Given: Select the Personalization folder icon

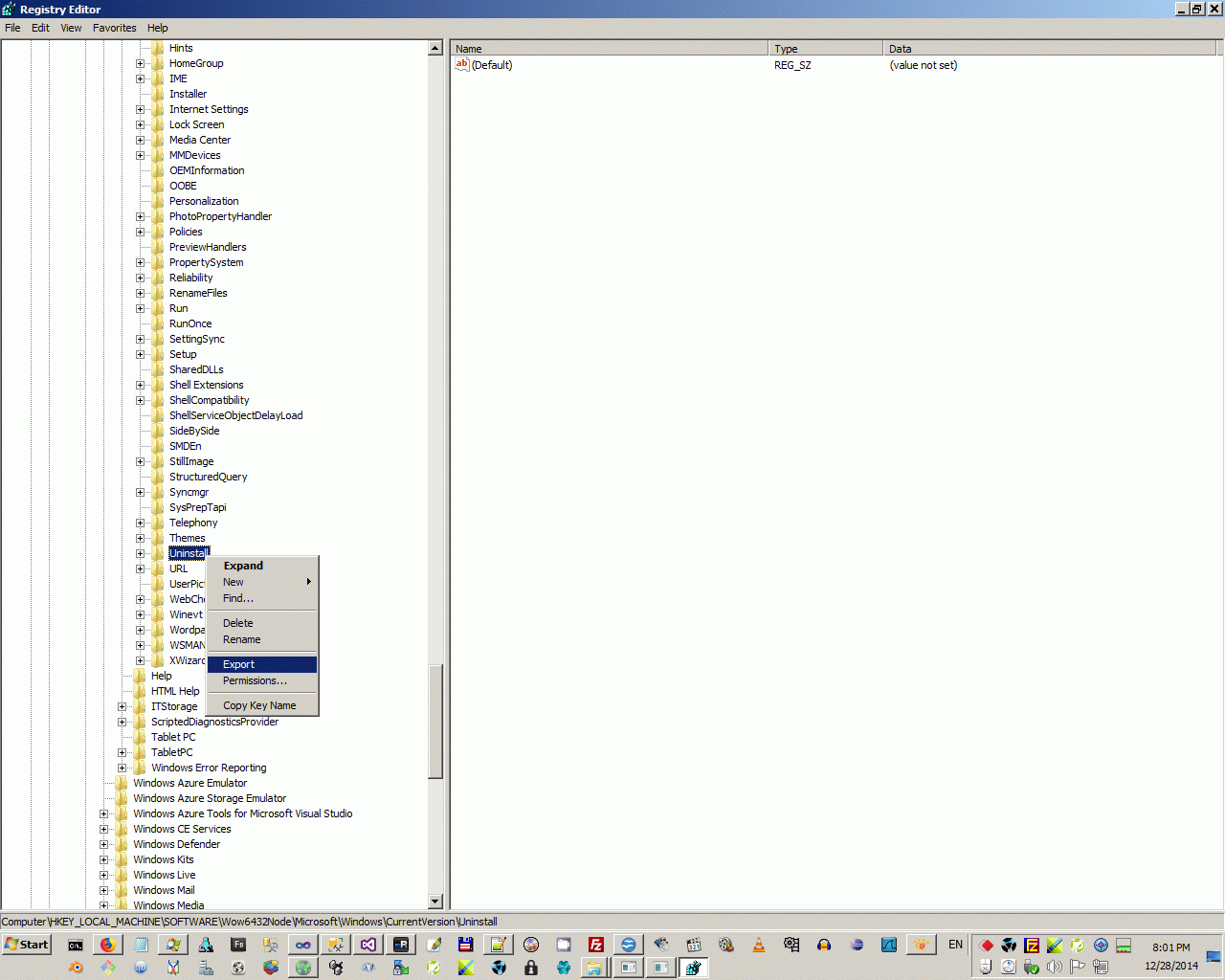Looking at the screenshot, I should [x=158, y=201].
